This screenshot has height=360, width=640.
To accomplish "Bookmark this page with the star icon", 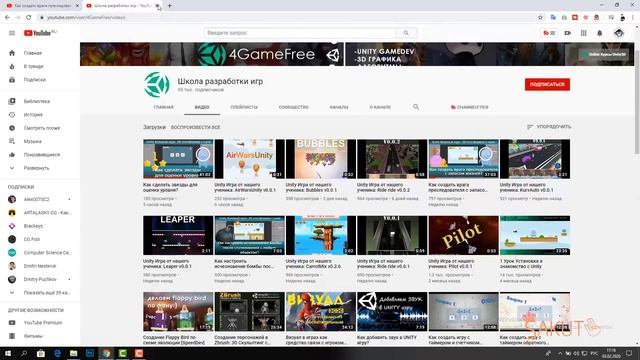I will (540, 18).
